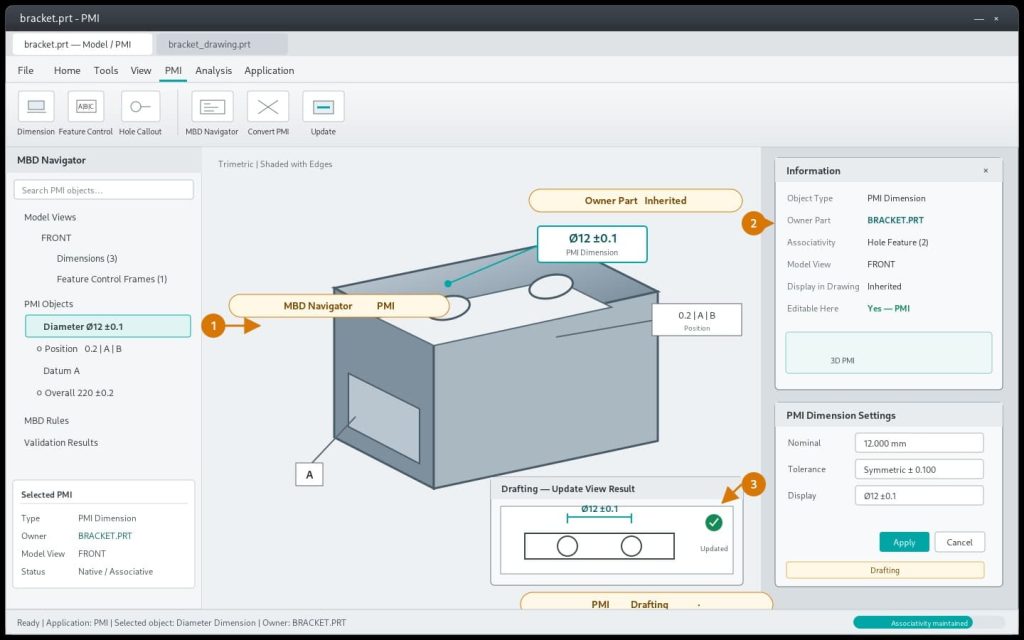Open MBD Rules in navigator
1024x640 pixels.
coord(46,421)
